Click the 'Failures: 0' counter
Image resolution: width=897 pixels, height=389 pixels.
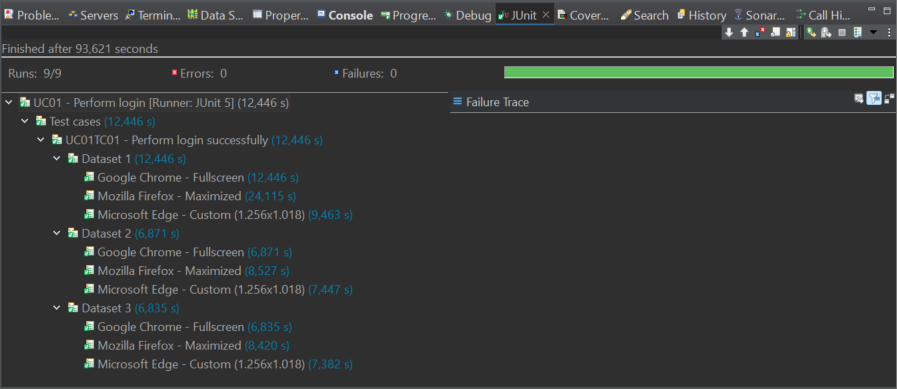pyautogui.click(x=366, y=73)
